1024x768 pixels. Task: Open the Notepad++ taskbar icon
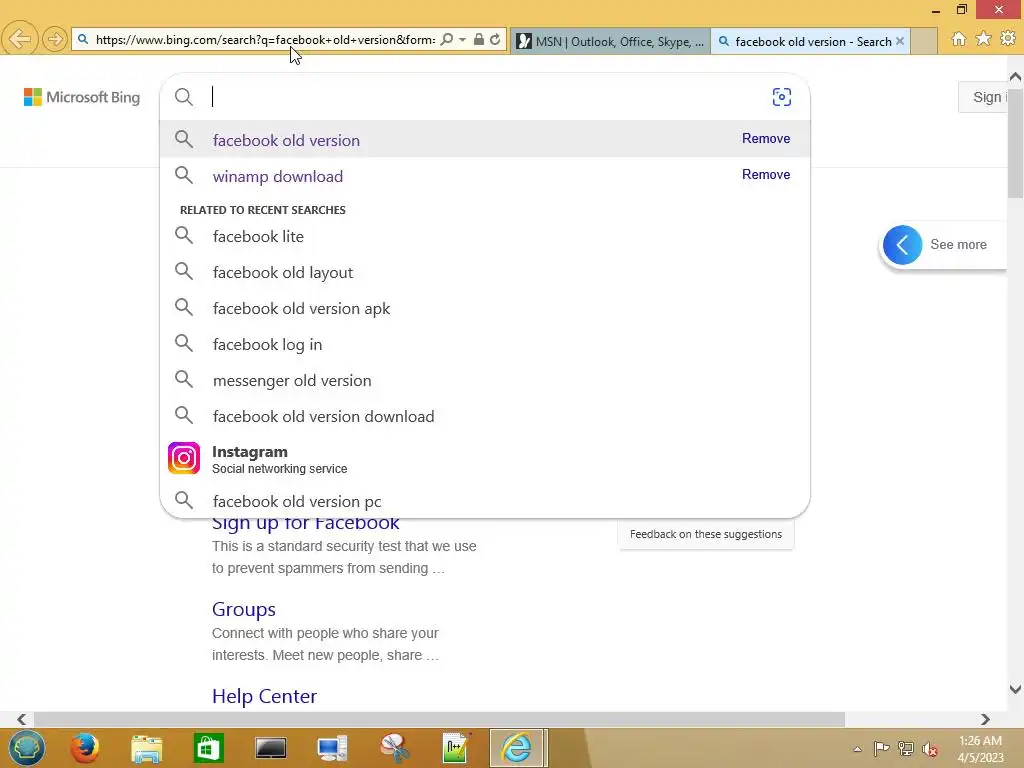(x=456, y=748)
